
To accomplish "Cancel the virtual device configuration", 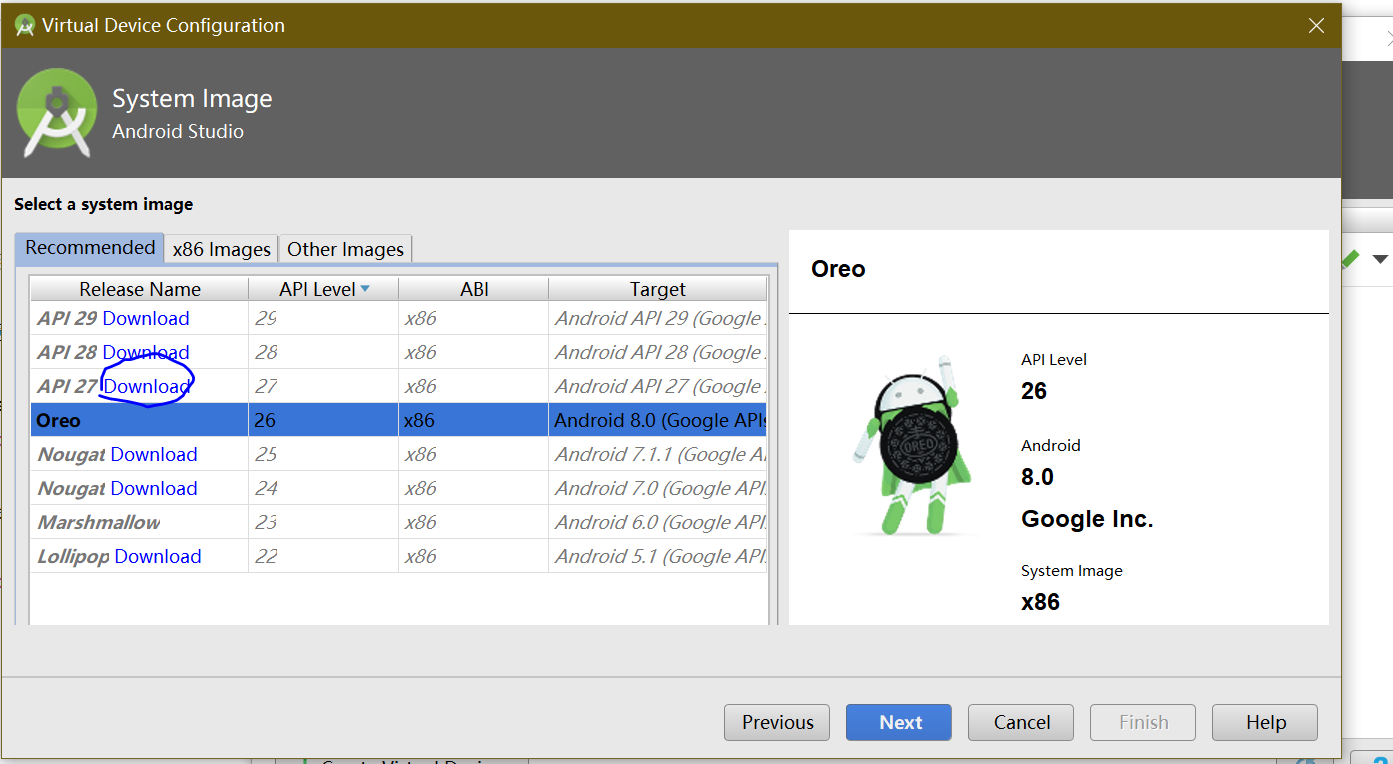I will click(1021, 722).
